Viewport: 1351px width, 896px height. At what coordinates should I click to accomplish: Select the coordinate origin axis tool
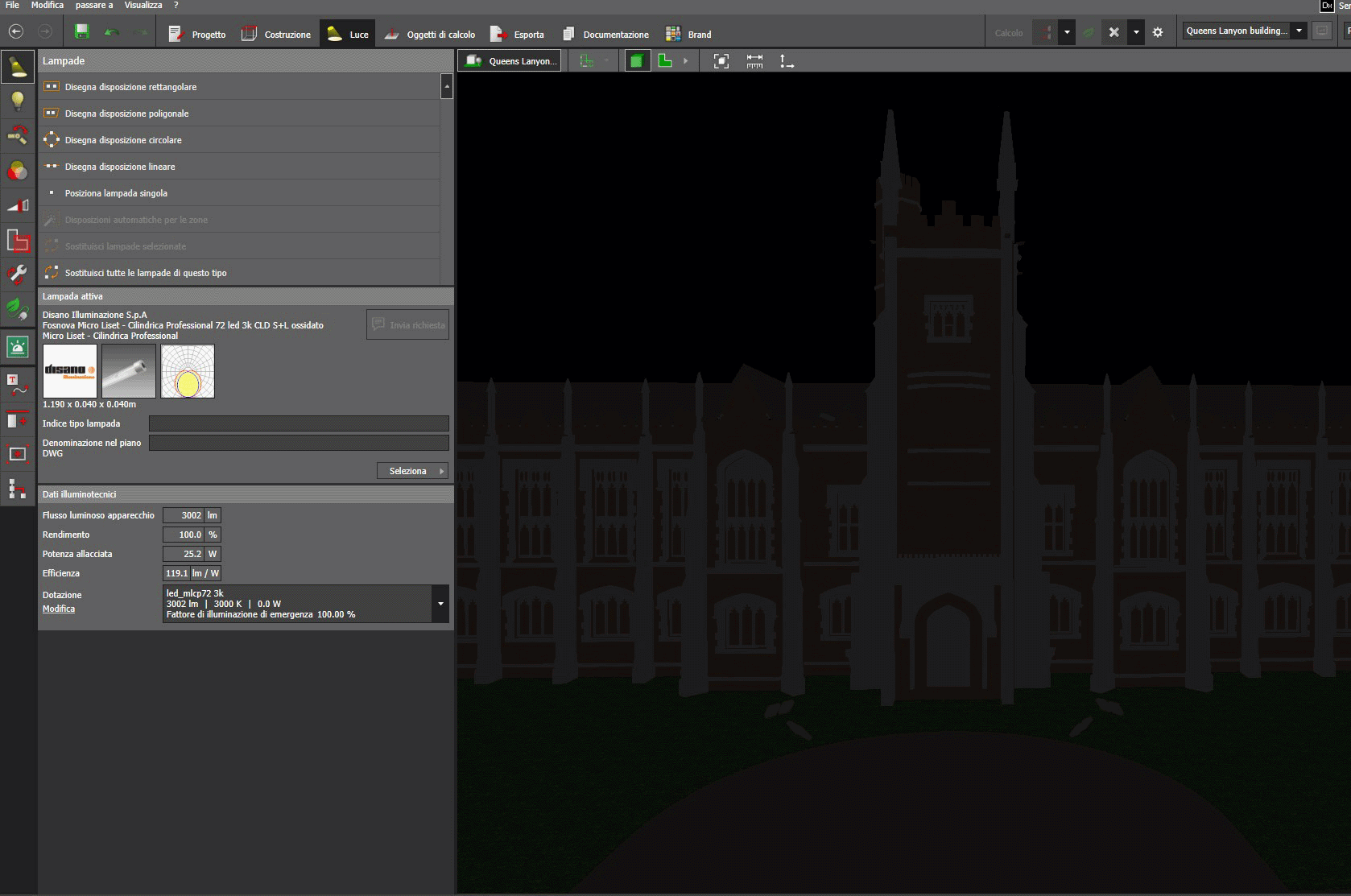pyautogui.click(x=787, y=61)
